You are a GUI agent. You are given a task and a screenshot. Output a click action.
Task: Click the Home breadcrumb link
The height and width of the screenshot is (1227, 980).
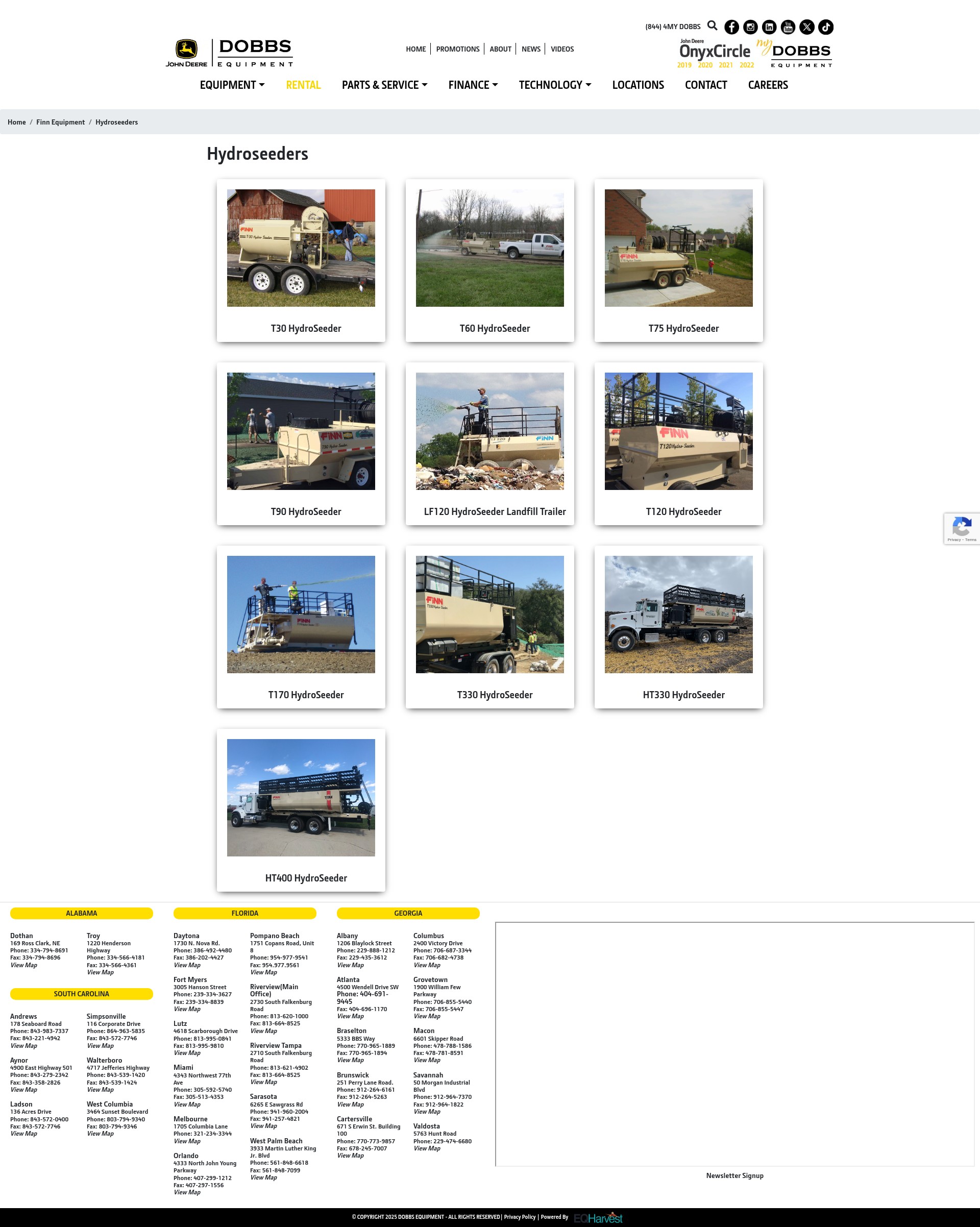tap(16, 122)
